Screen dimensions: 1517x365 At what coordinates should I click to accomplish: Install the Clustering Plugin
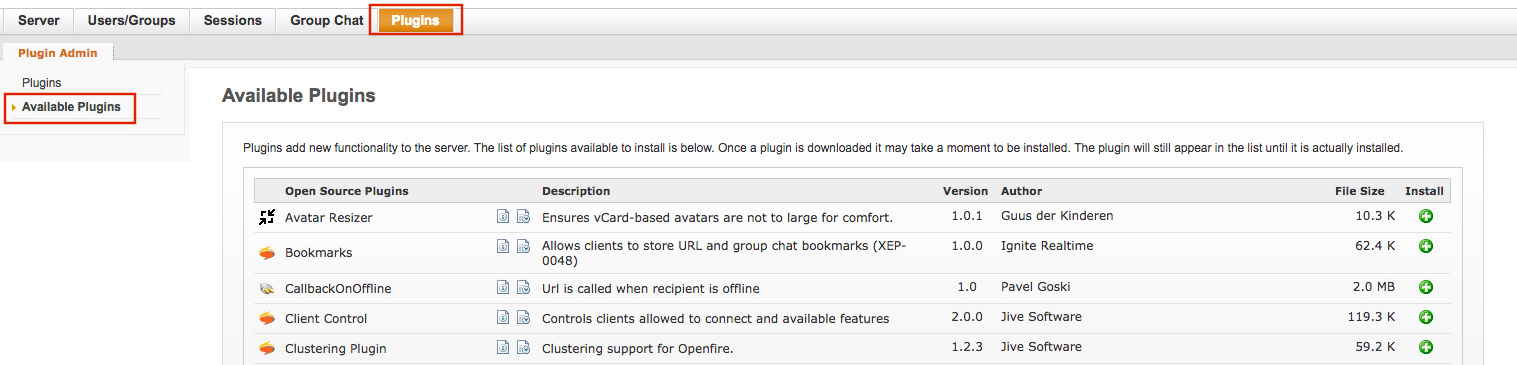(1425, 347)
